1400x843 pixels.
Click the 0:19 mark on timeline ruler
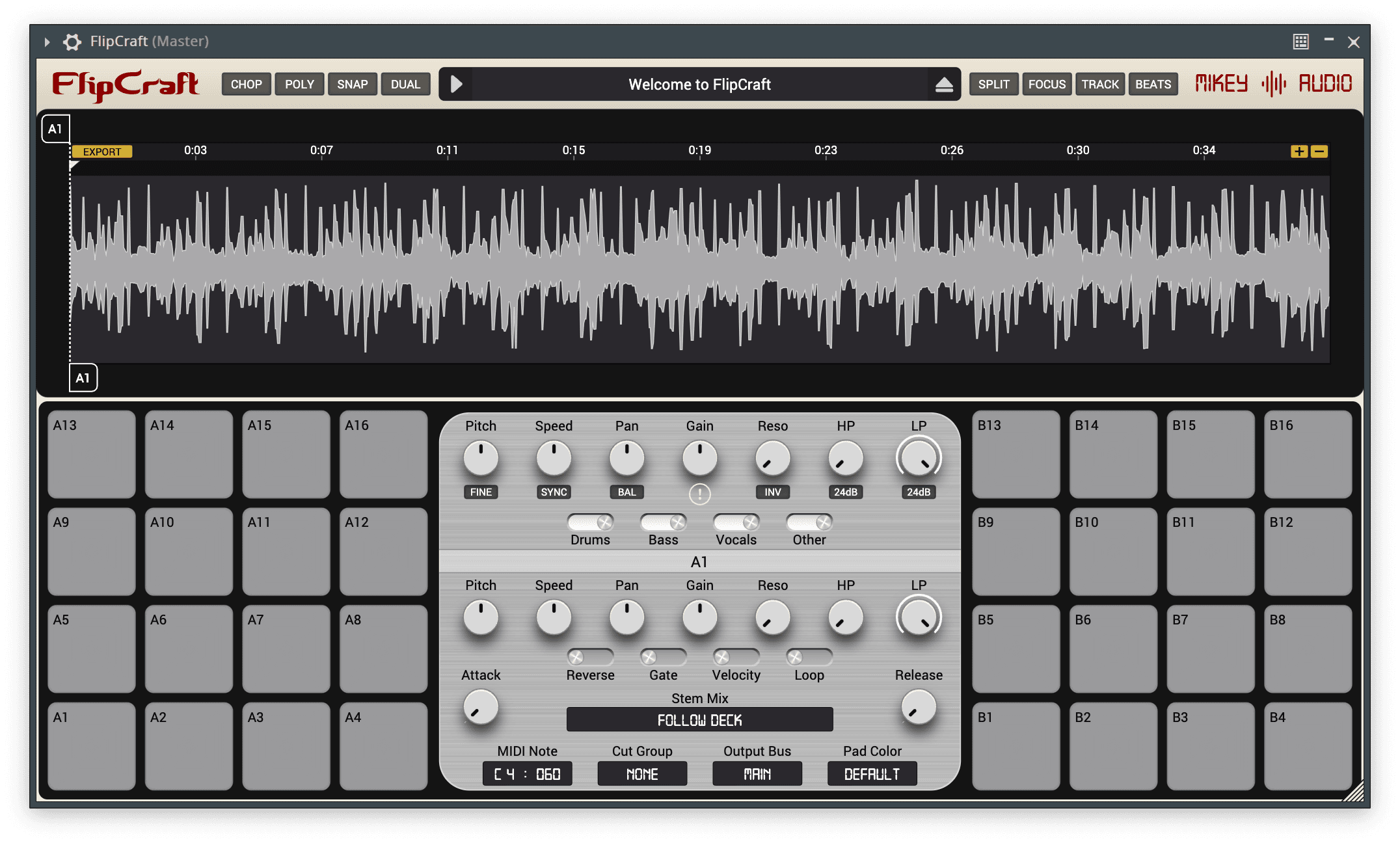[x=699, y=150]
